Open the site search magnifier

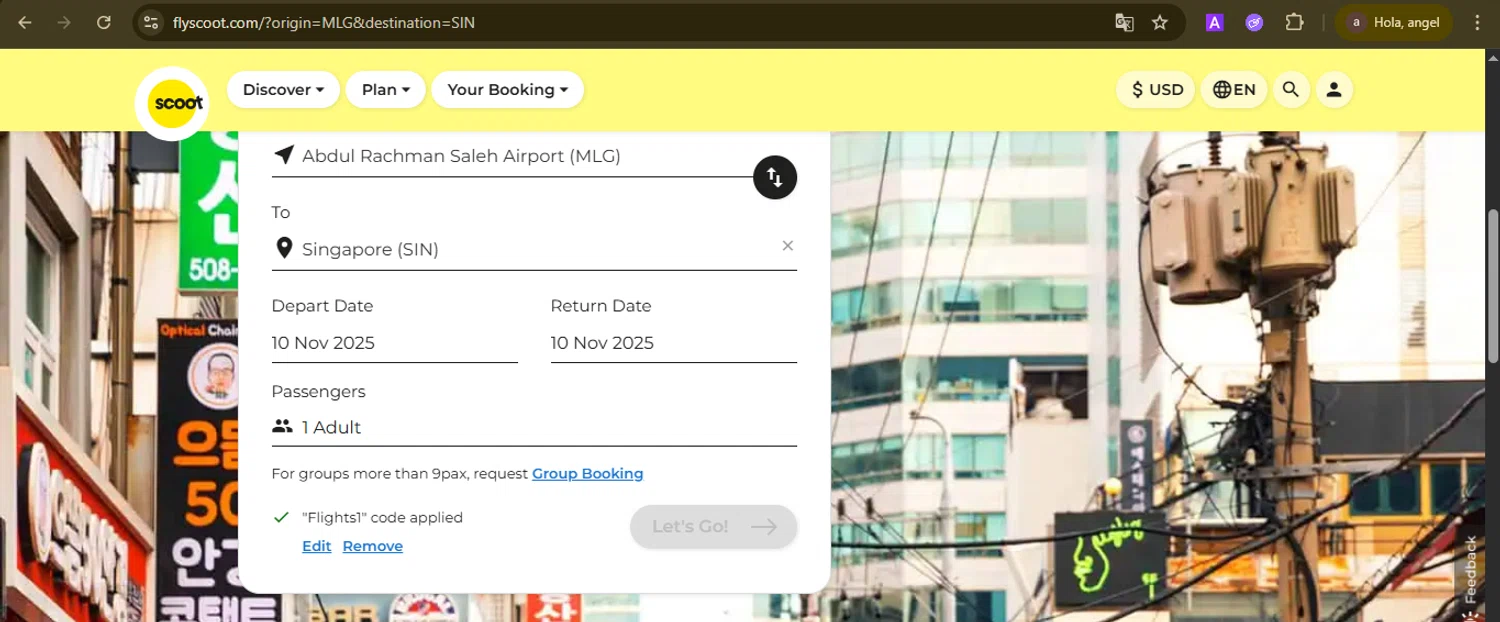(1291, 90)
